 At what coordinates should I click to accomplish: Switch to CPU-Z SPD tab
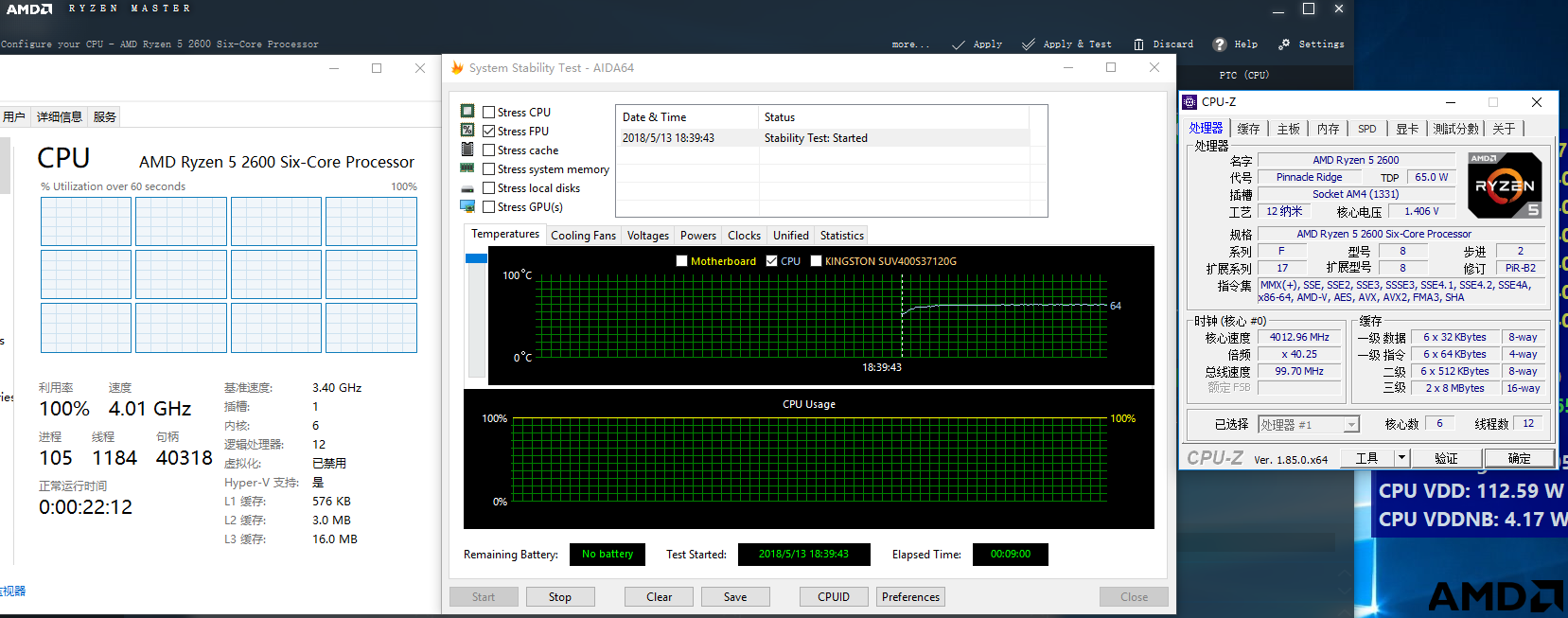(x=1367, y=129)
